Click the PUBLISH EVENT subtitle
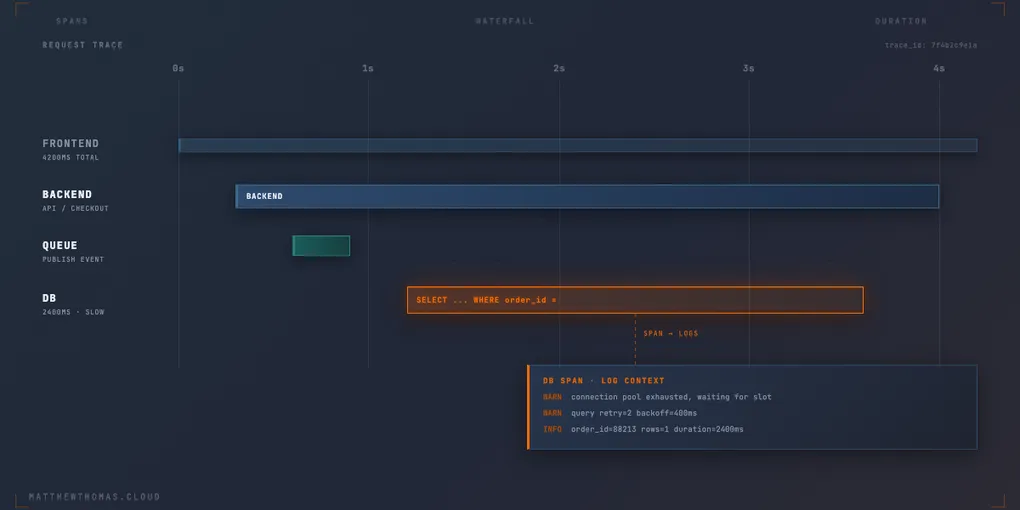This screenshot has height=510, width=1020. click(x=73, y=260)
